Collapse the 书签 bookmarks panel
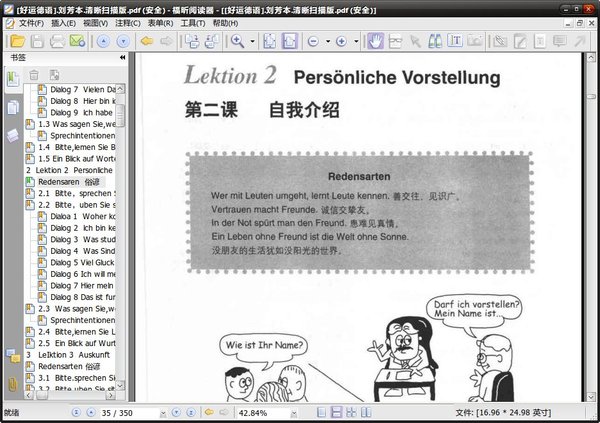The width and height of the screenshot is (600, 423). (122, 57)
